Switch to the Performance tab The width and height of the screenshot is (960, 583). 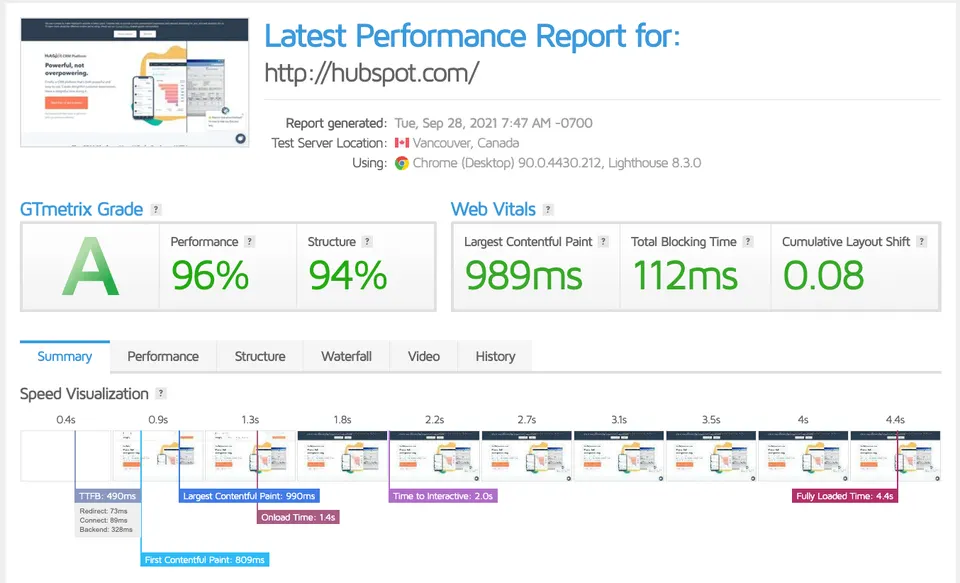pos(163,356)
